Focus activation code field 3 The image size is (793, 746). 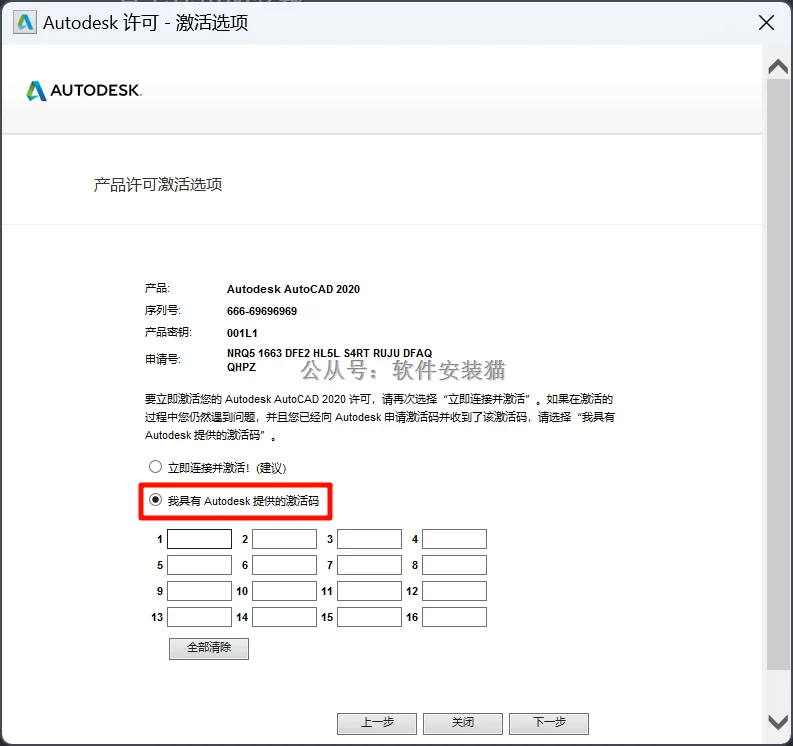pos(369,539)
